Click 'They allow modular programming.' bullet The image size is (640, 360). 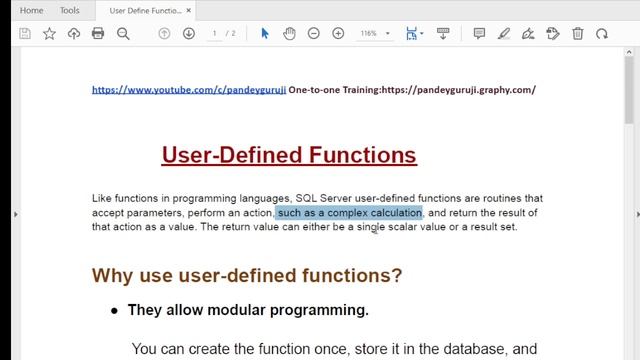click(248, 310)
